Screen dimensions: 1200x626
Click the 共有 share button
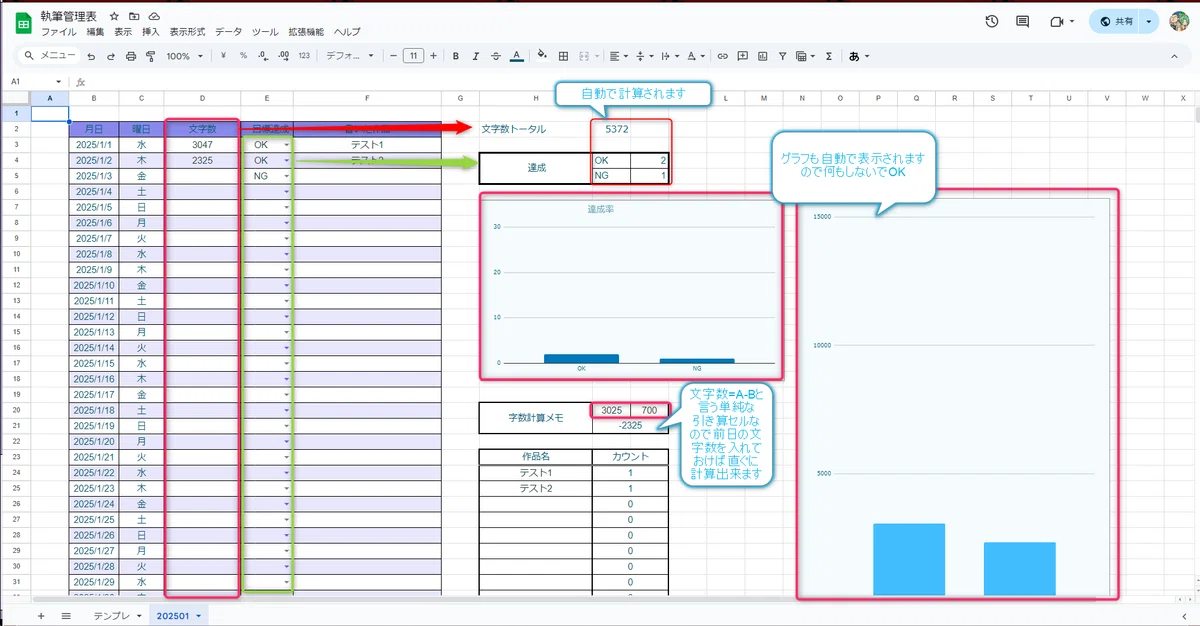tap(1116, 21)
